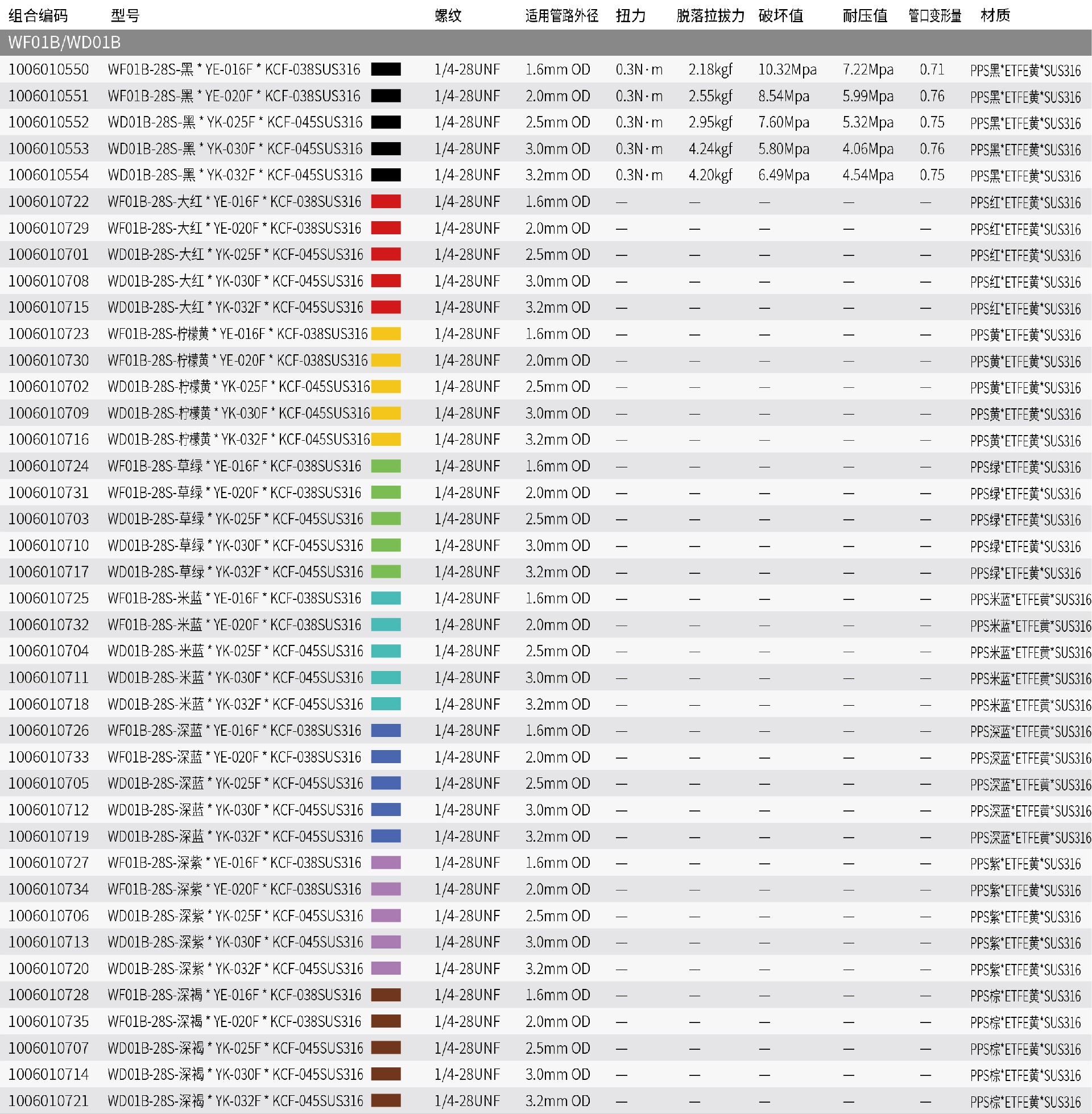The image size is (1092, 1114).
Task: Click dark blue swatch in row 1006010726
Action: coord(386,730)
